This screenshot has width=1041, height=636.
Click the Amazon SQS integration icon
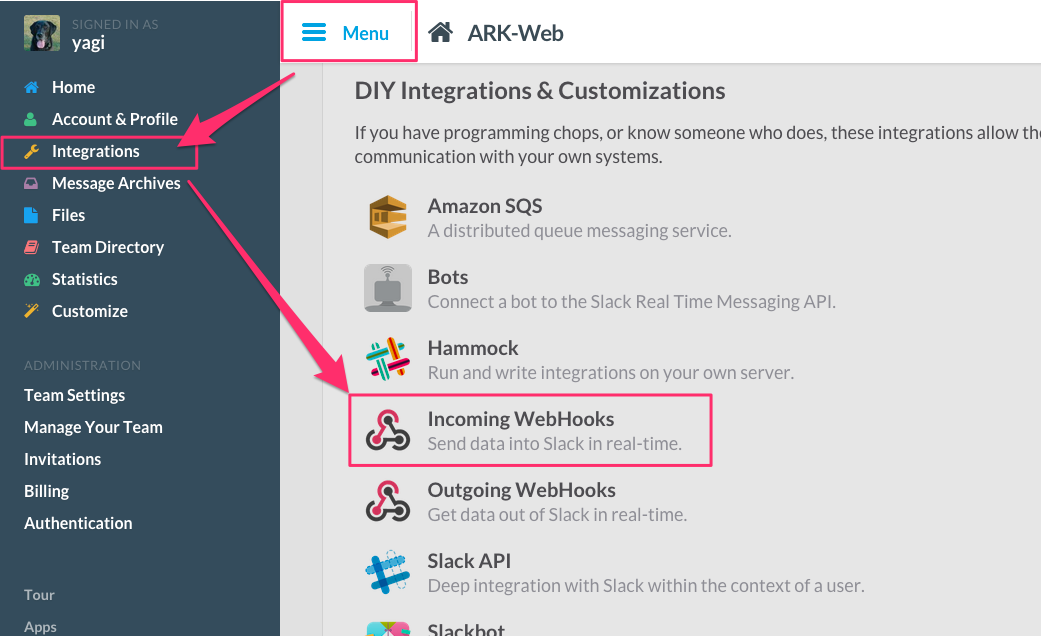pos(388,218)
